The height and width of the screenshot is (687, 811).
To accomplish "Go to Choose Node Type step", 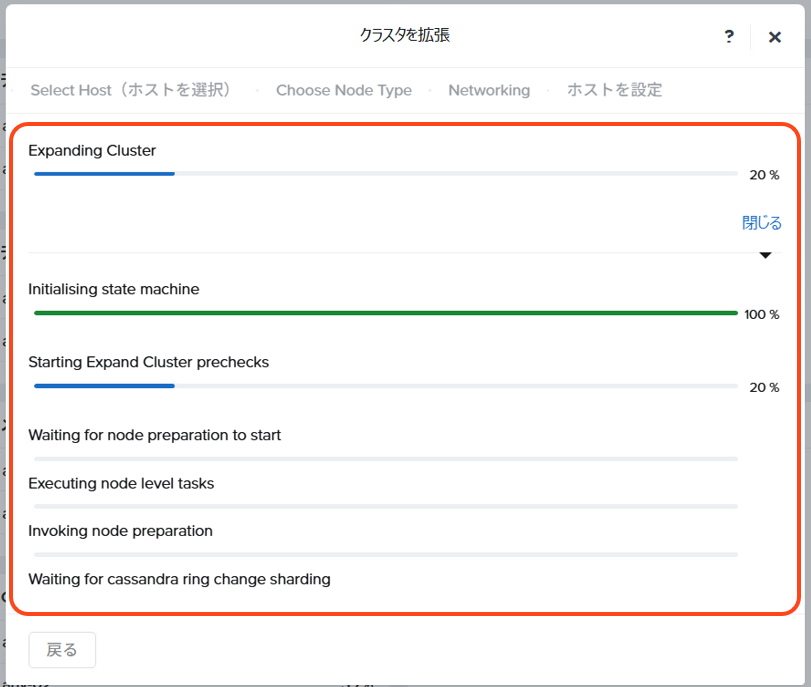I will pyautogui.click(x=343, y=90).
